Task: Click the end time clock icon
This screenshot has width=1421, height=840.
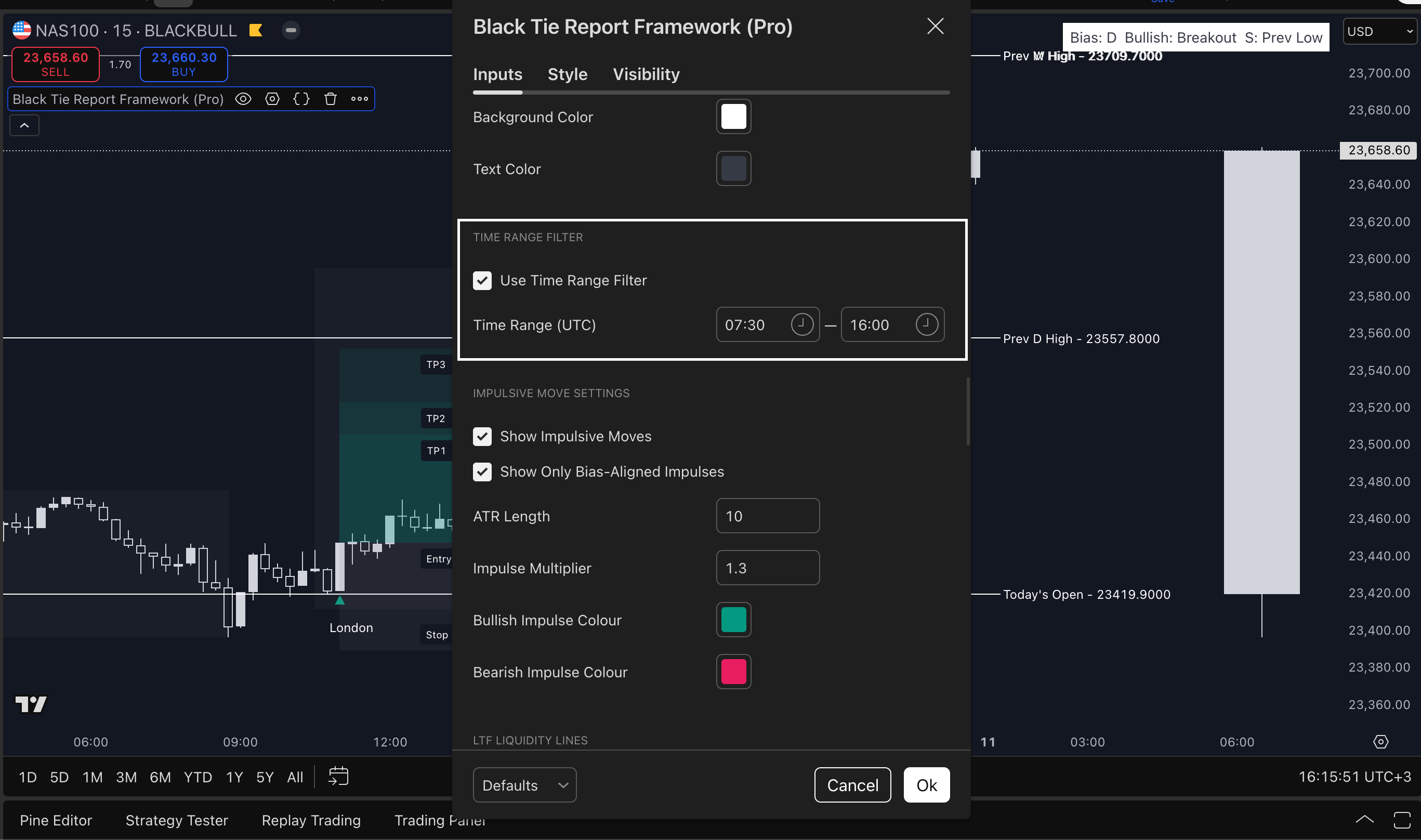Action: (x=926, y=324)
